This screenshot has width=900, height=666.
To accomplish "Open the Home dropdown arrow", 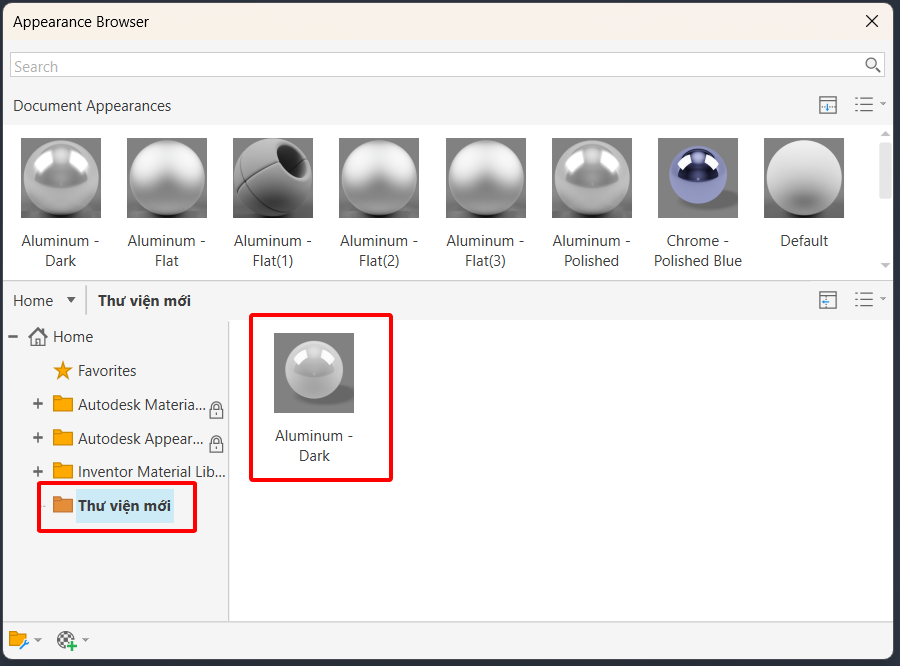I will click(x=71, y=300).
